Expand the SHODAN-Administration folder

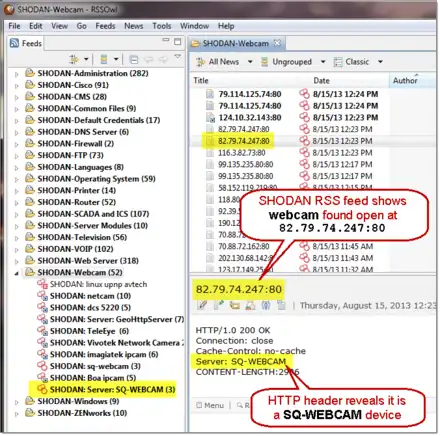(x=16, y=74)
